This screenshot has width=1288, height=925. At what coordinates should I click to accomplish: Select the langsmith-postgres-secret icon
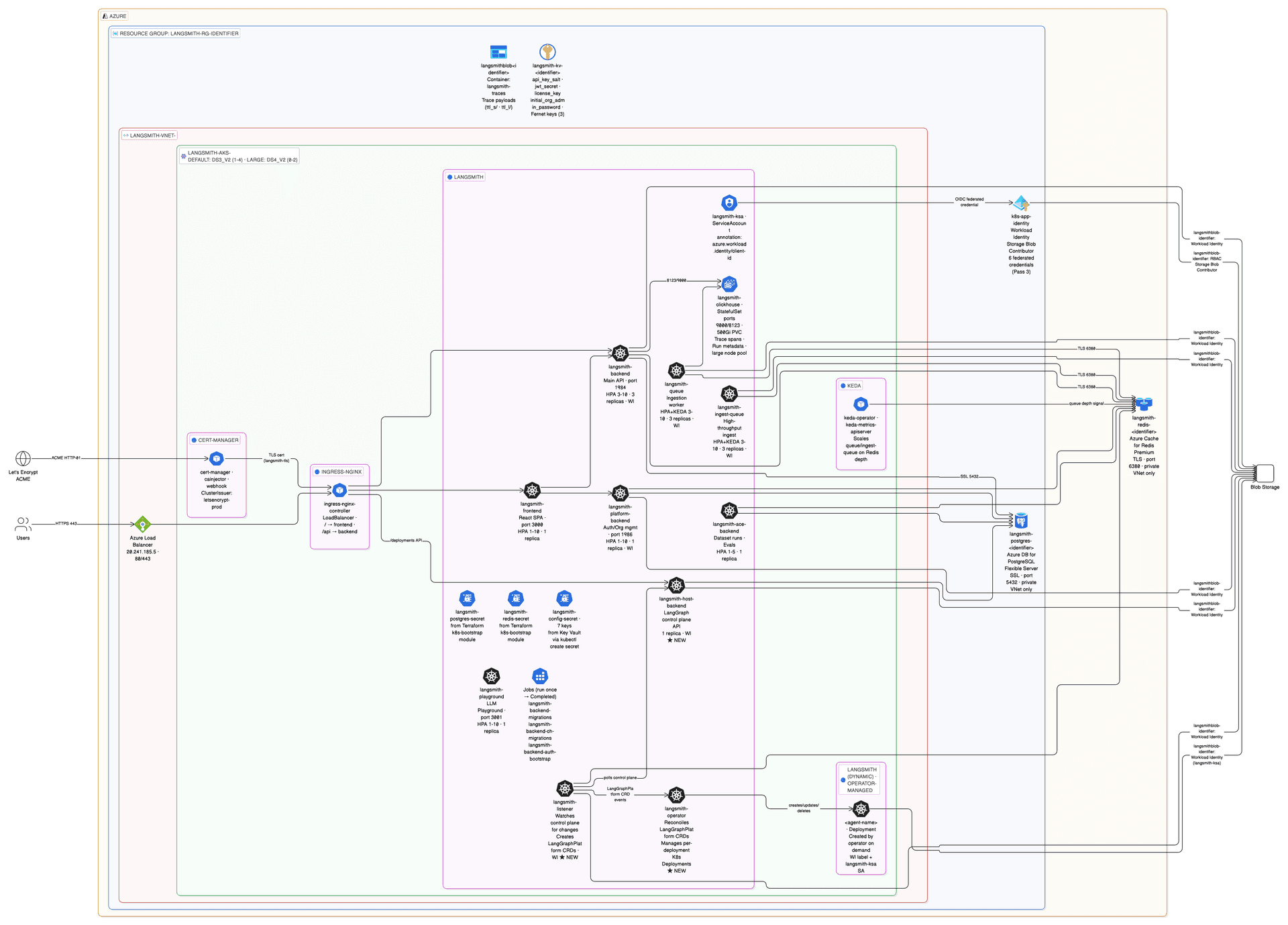[467, 598]
